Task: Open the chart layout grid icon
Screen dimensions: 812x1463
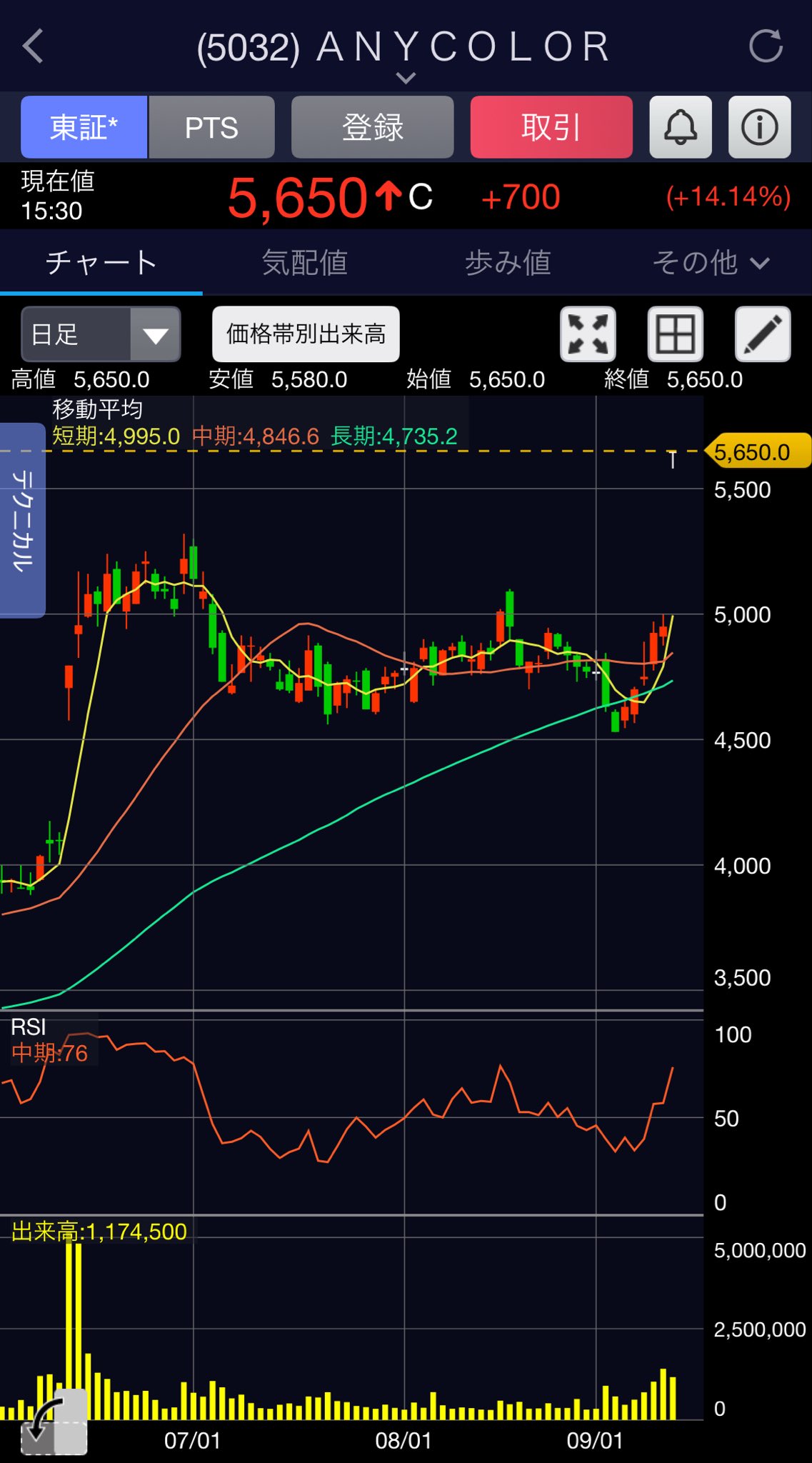Action: click(675, 334)
